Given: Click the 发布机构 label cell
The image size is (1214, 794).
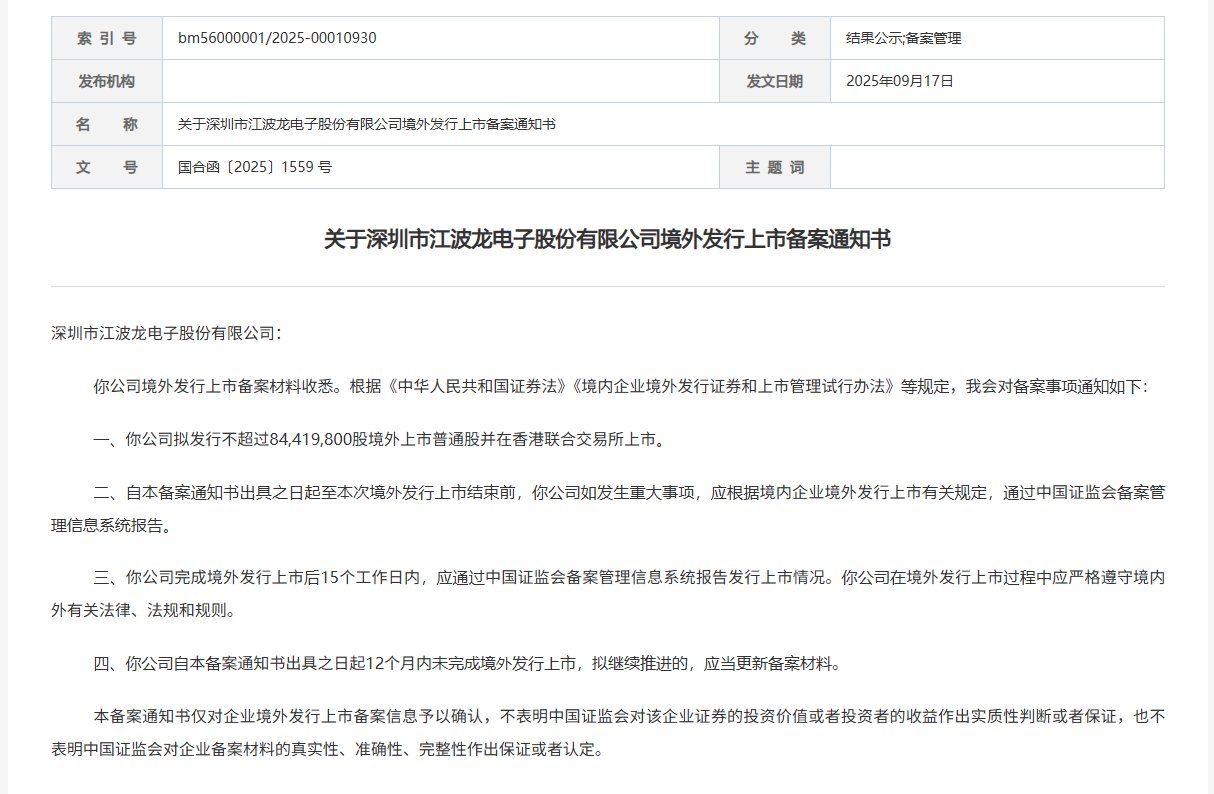Looking at the screenshot, I should pyautogui.click(x=107, y=81).
